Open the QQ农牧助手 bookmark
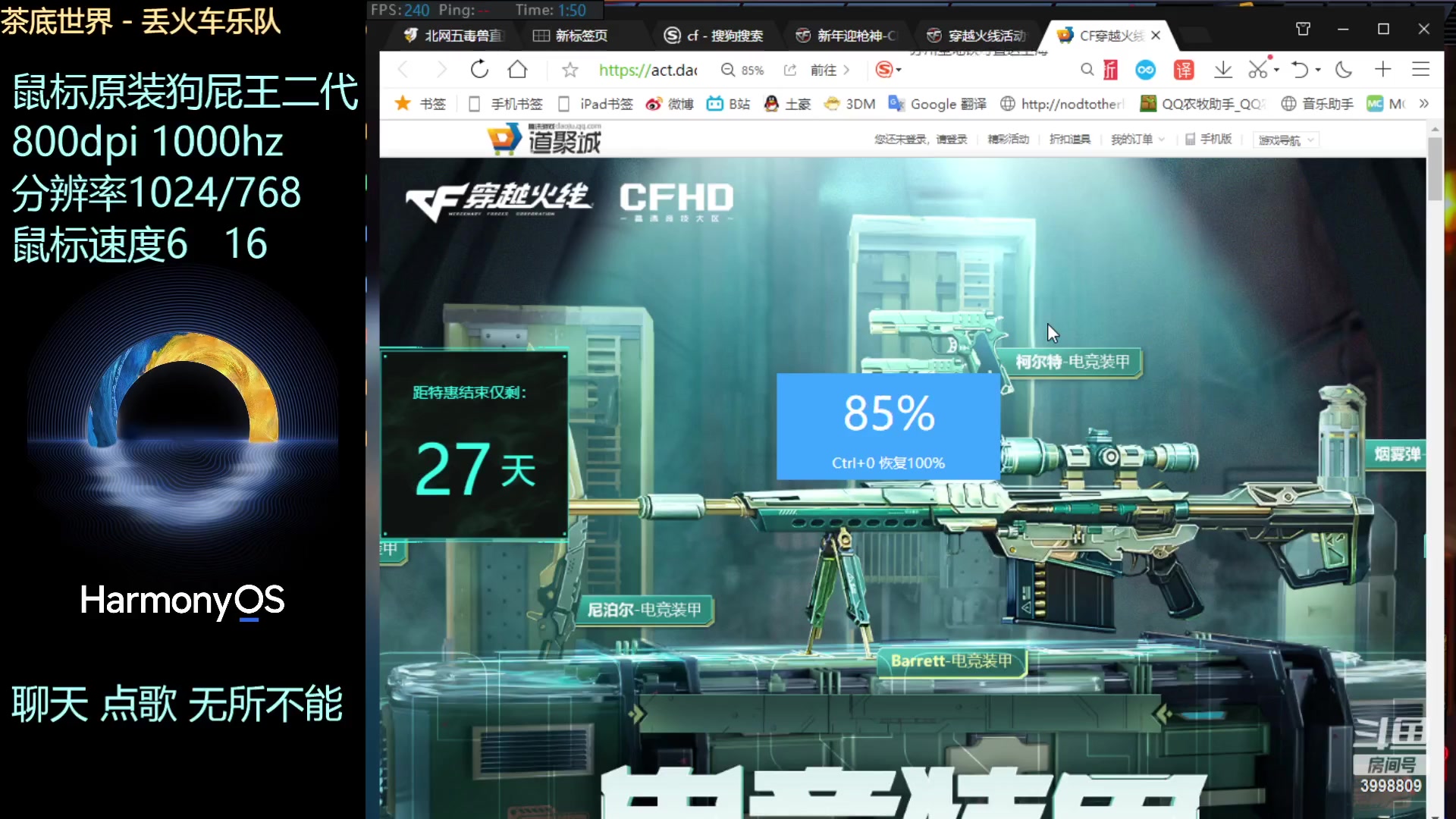 (x=1203, y=104)
